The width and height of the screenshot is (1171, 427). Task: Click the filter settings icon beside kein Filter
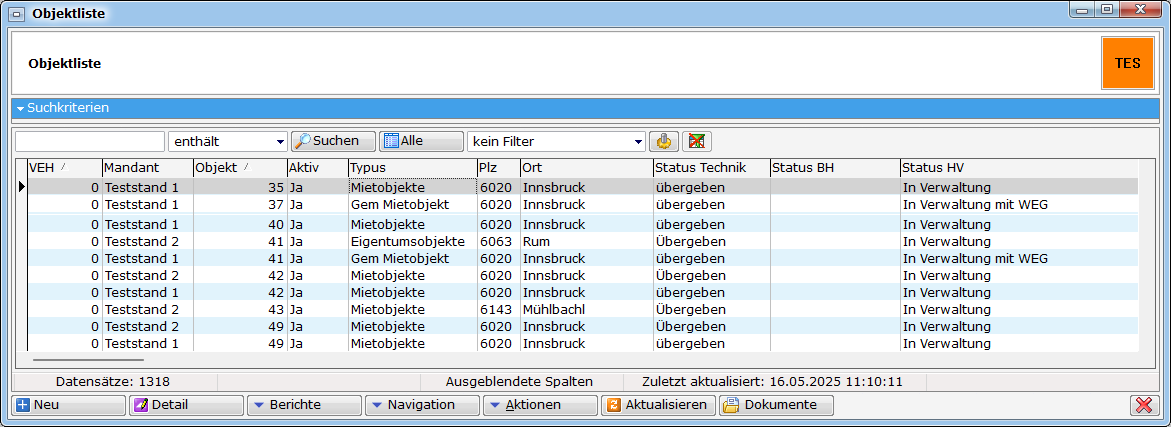tap(662, 141)
